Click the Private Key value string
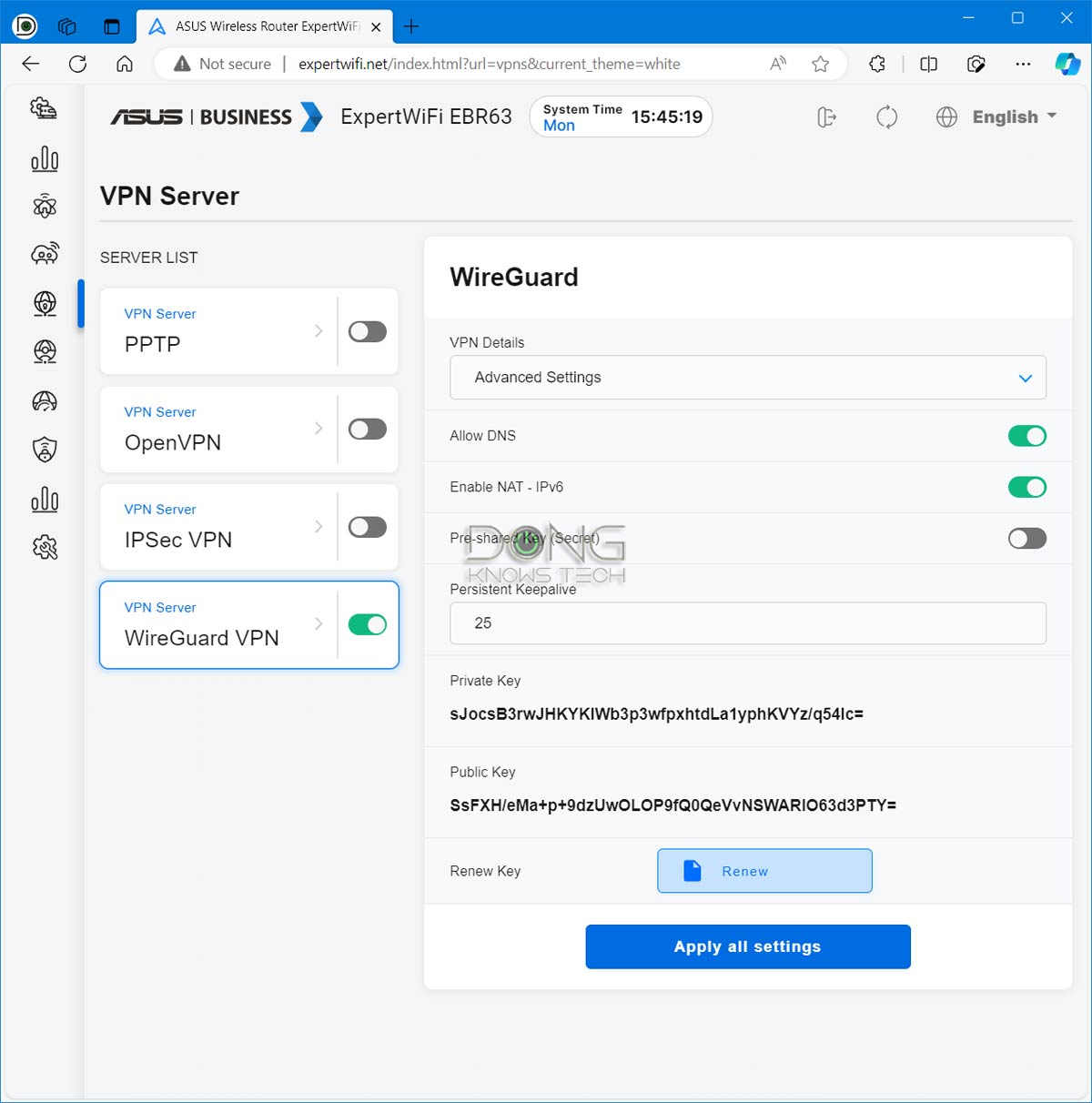This screenshot has height=1103, width=1092. tap(656, 714)
